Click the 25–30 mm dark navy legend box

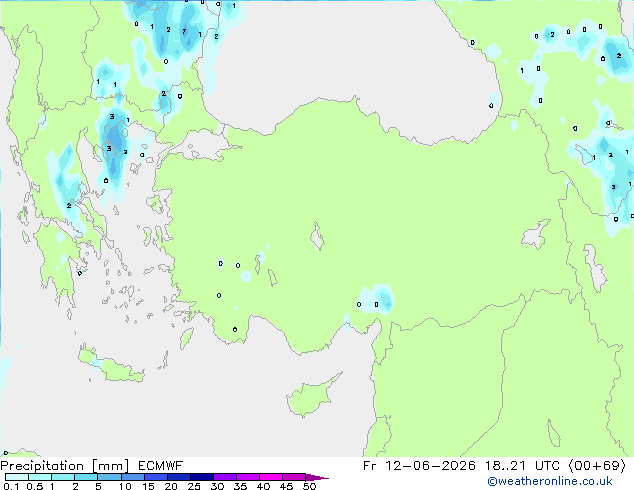pyautogui.click(x=201, y=477)
